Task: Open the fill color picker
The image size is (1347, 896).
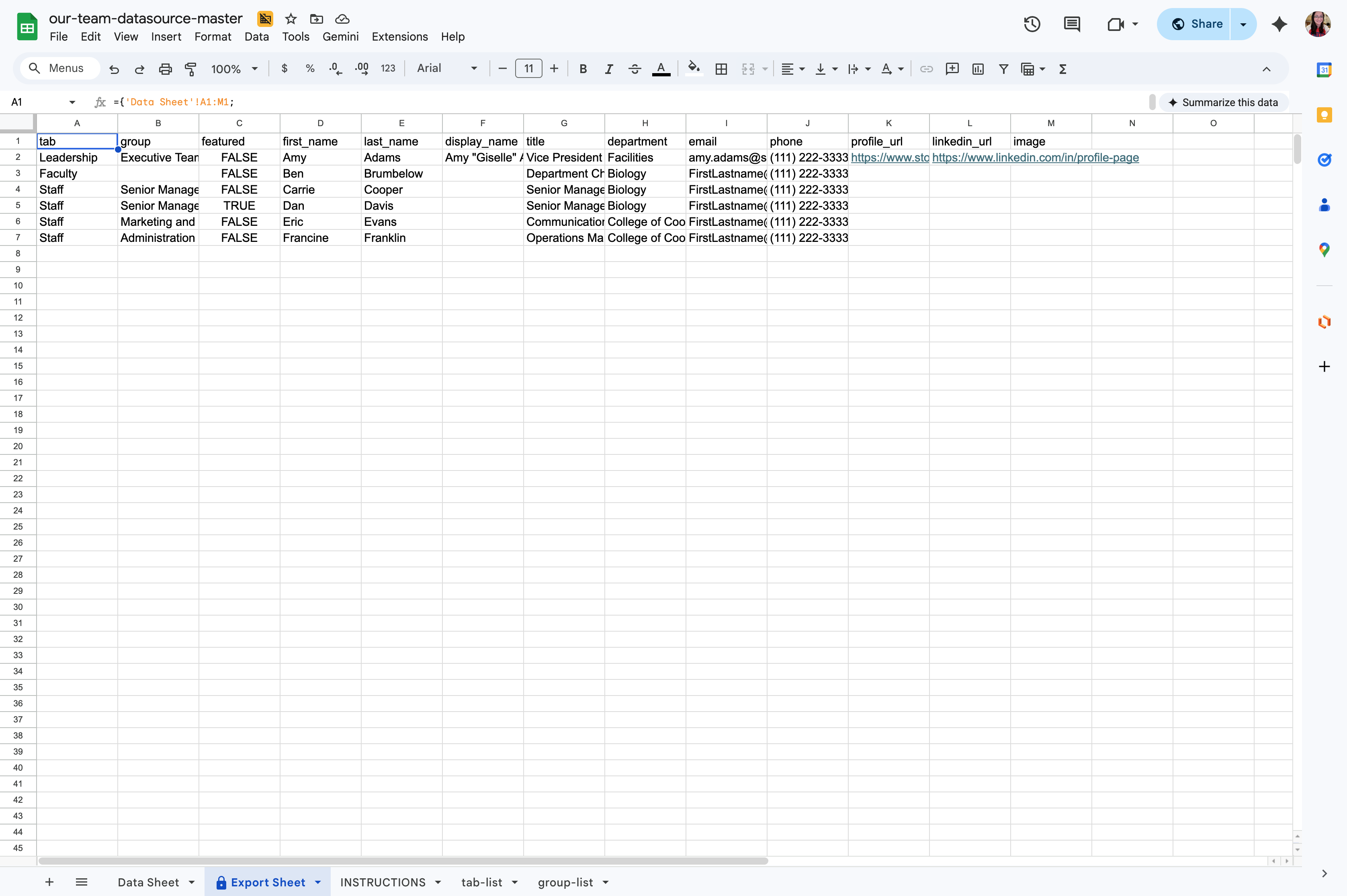Action: [693, 69]
